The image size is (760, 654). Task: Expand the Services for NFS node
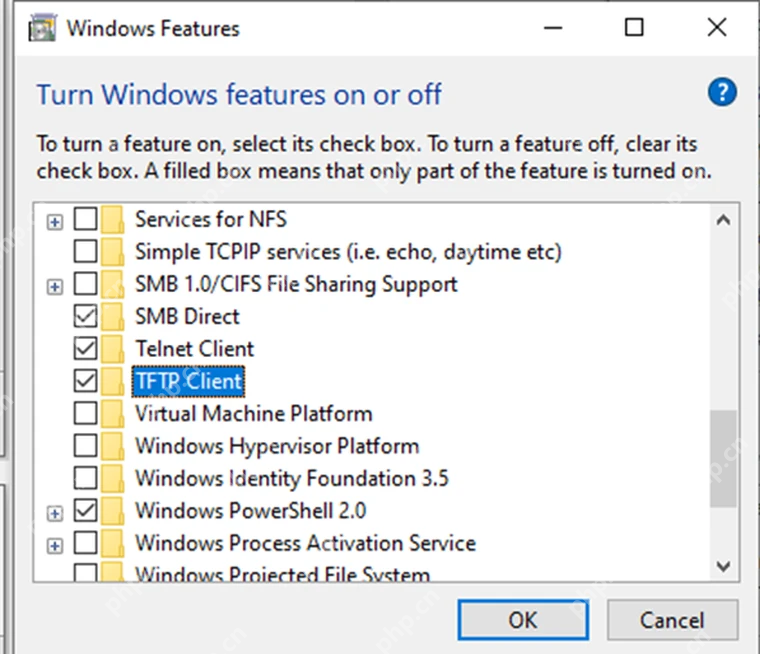(55, 222)
